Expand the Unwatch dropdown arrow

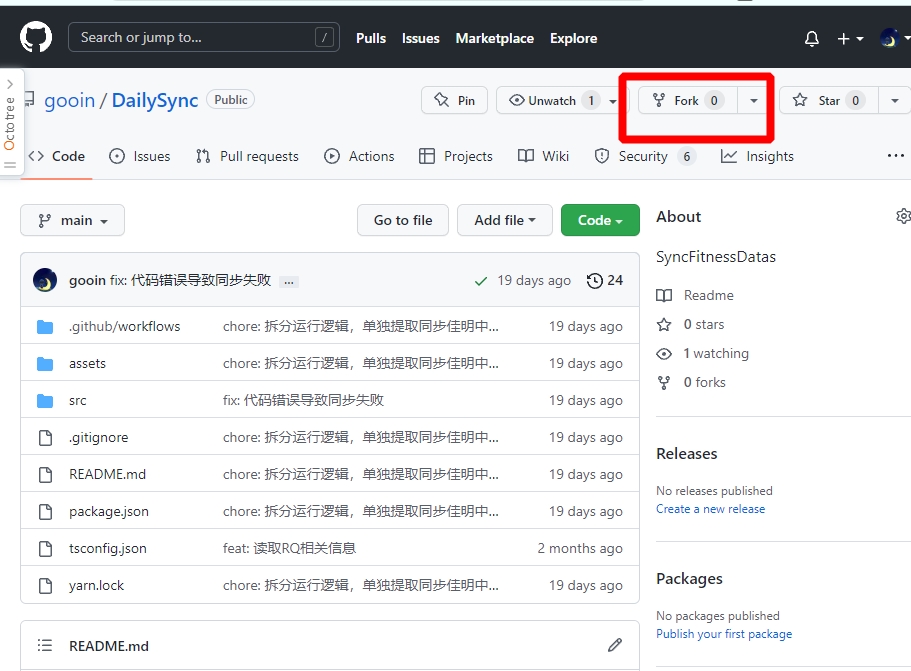[x=612, y=101]
